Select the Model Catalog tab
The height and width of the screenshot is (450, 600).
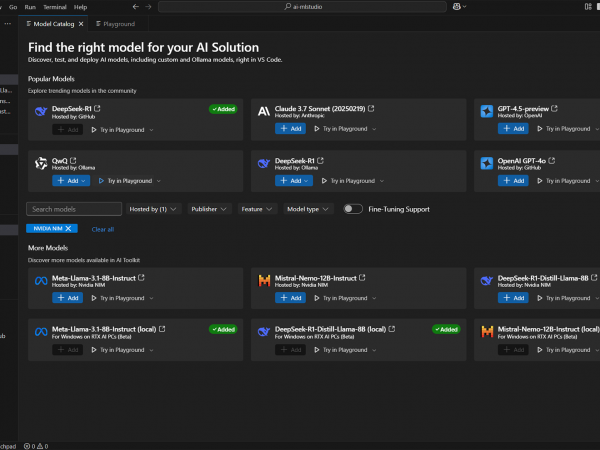coord(51,24)
